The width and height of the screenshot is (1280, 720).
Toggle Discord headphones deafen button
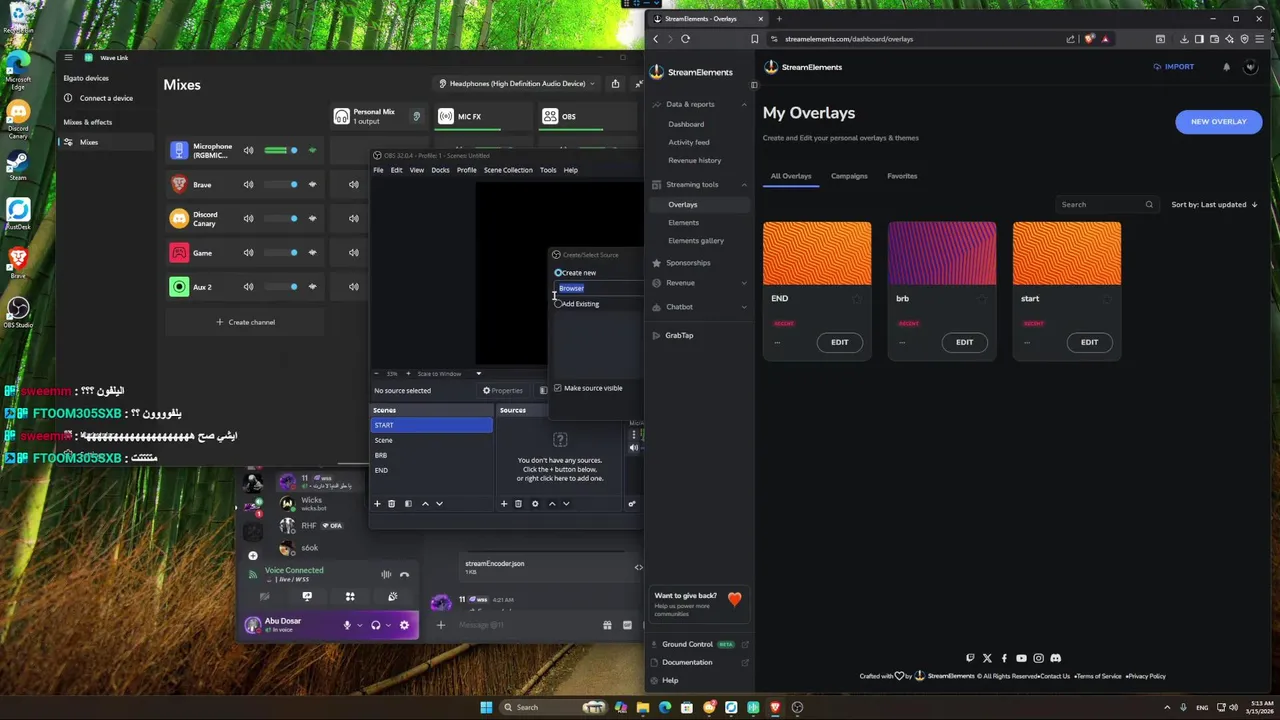point(376,625)
